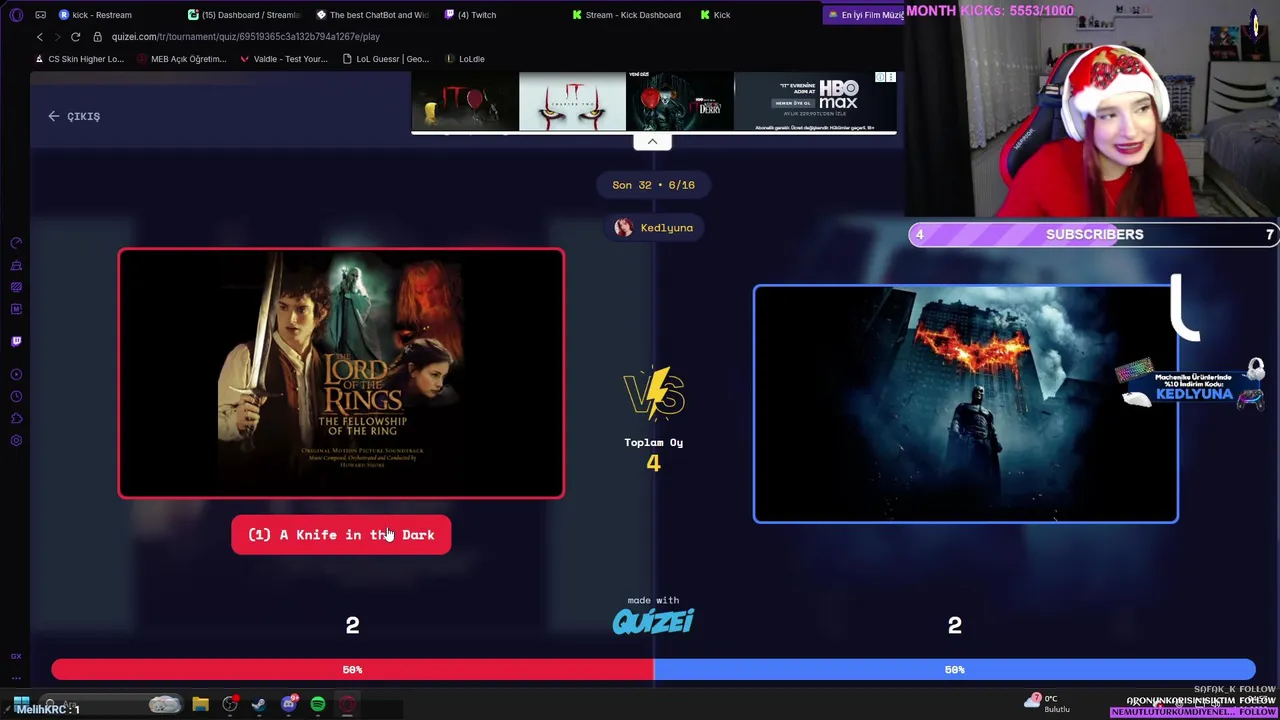Open Opera GX menu logo

pyautogui.click(x=16, y=15)
